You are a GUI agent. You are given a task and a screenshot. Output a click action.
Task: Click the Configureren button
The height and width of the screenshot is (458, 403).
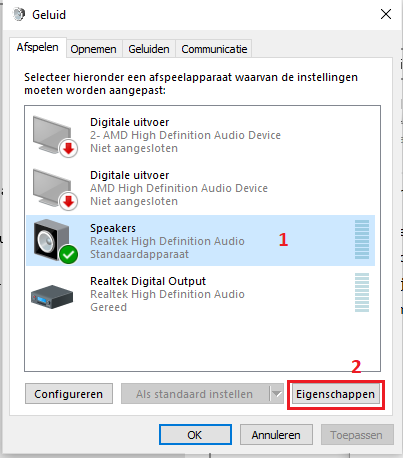(x=69, y=394)
